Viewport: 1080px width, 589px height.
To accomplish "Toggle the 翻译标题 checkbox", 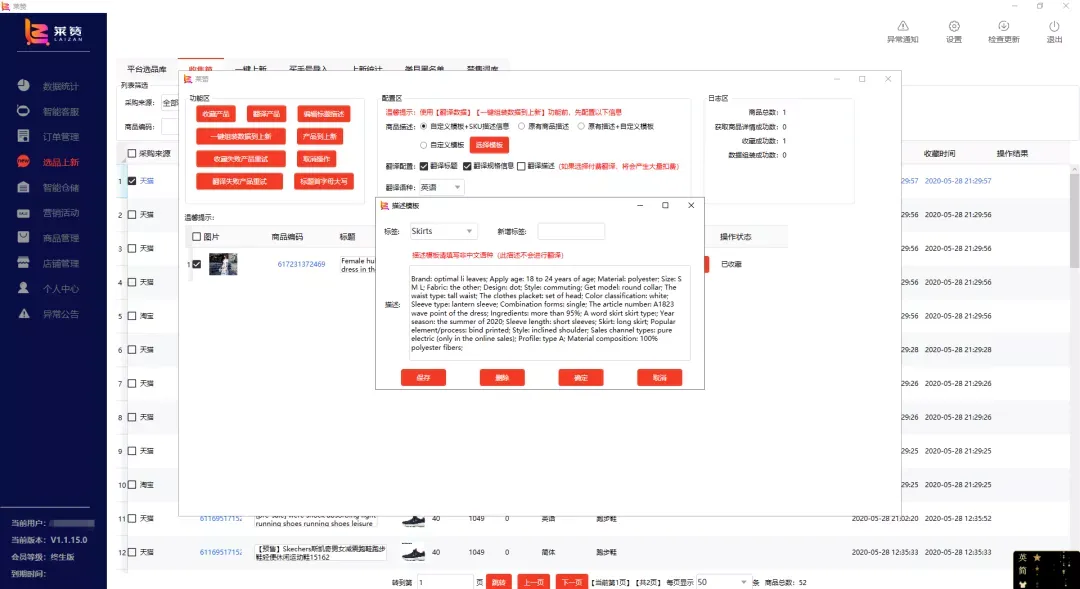I will click(x=424, y=166).
